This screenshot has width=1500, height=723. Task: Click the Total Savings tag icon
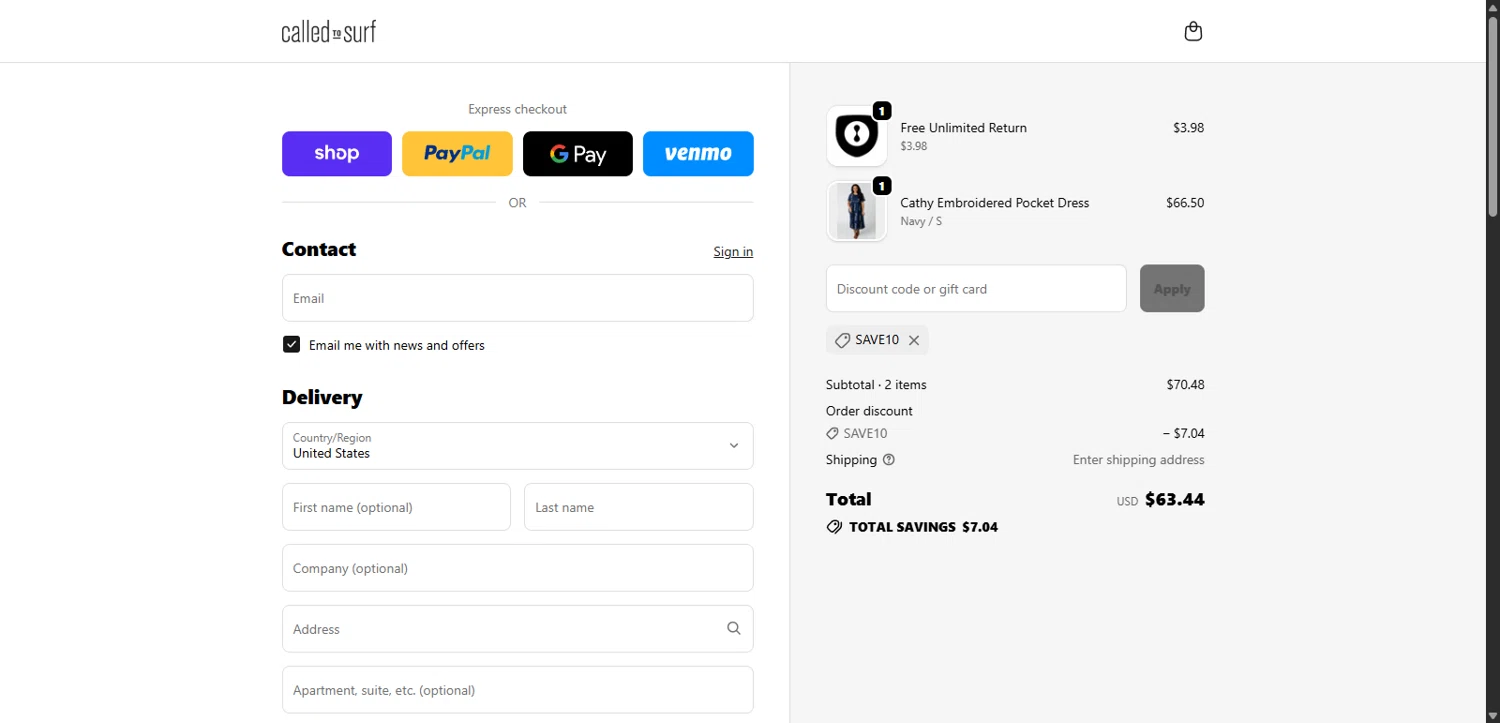834,527
